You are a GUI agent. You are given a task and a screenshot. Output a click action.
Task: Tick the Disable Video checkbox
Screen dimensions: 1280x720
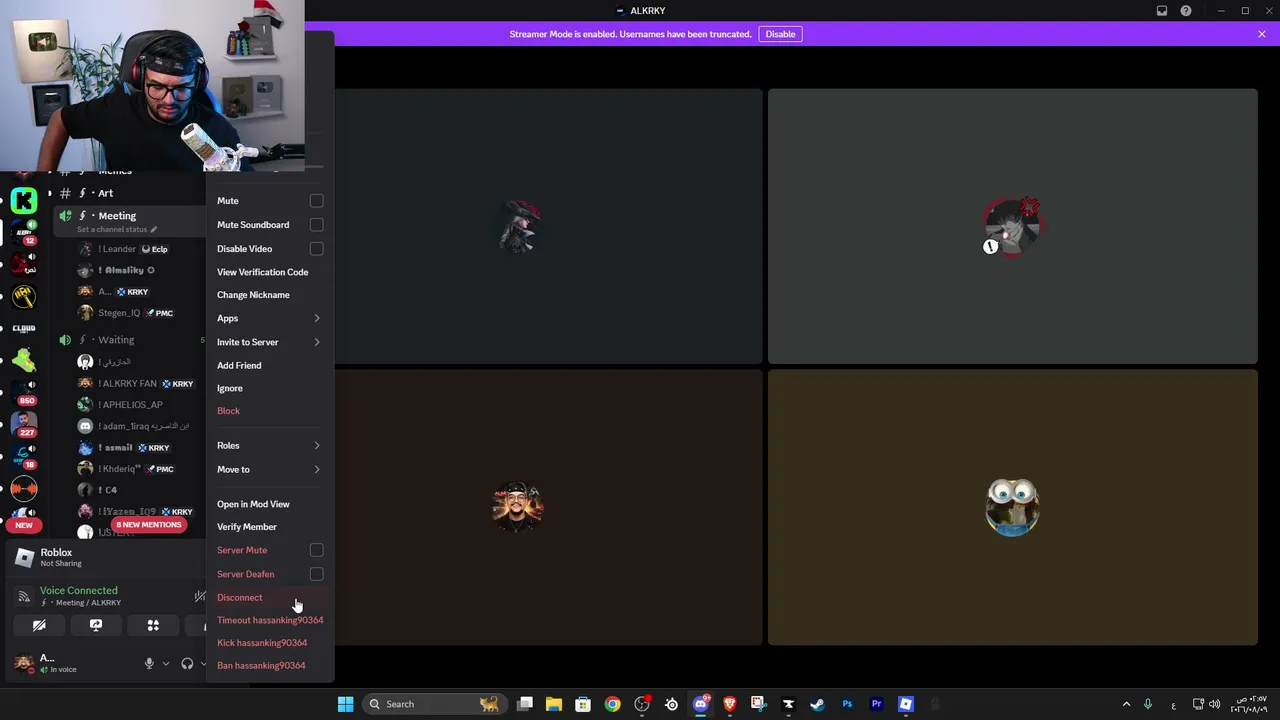click(316, 249)
